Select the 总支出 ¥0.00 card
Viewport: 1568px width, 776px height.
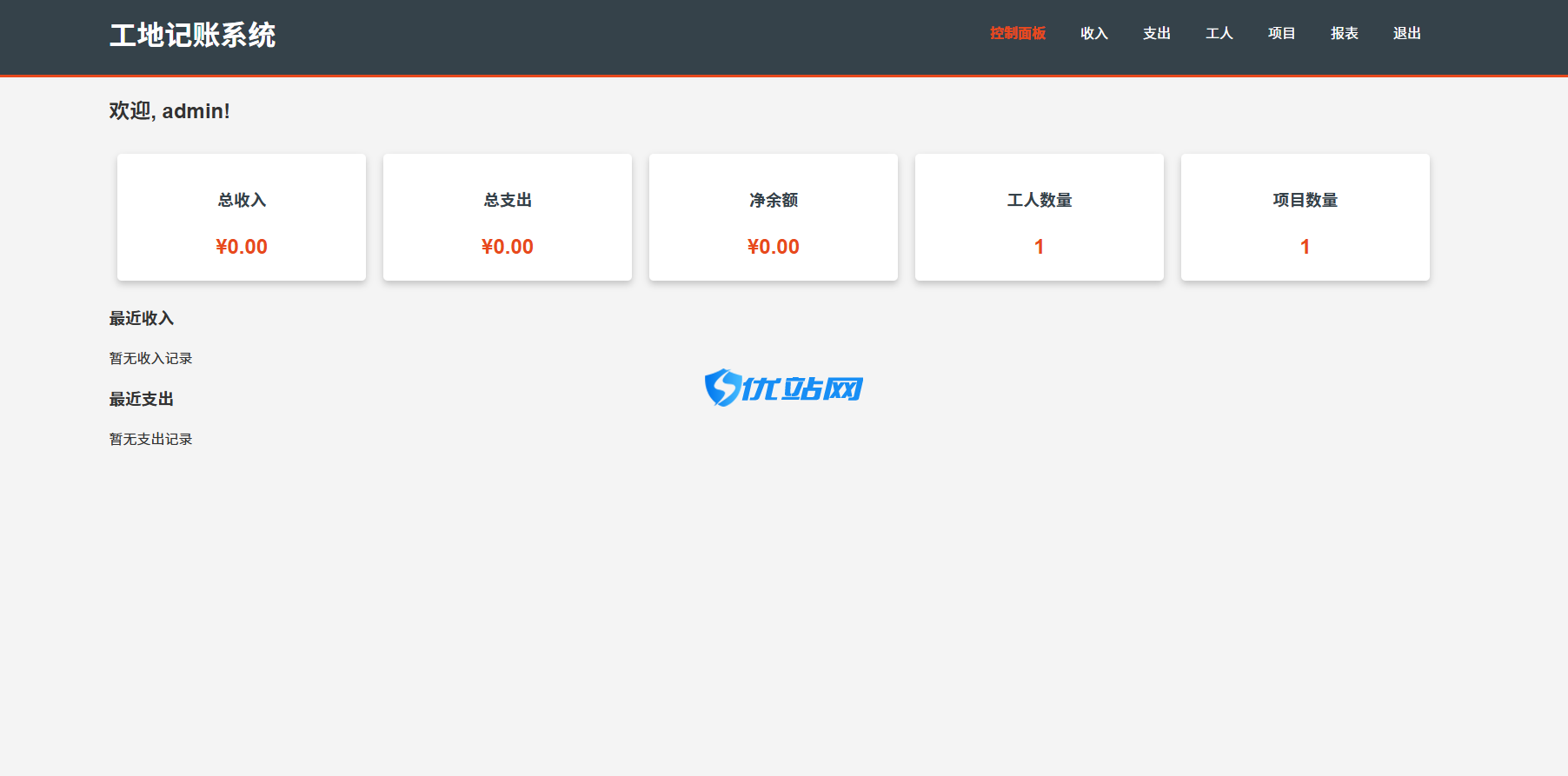point(508,217)
